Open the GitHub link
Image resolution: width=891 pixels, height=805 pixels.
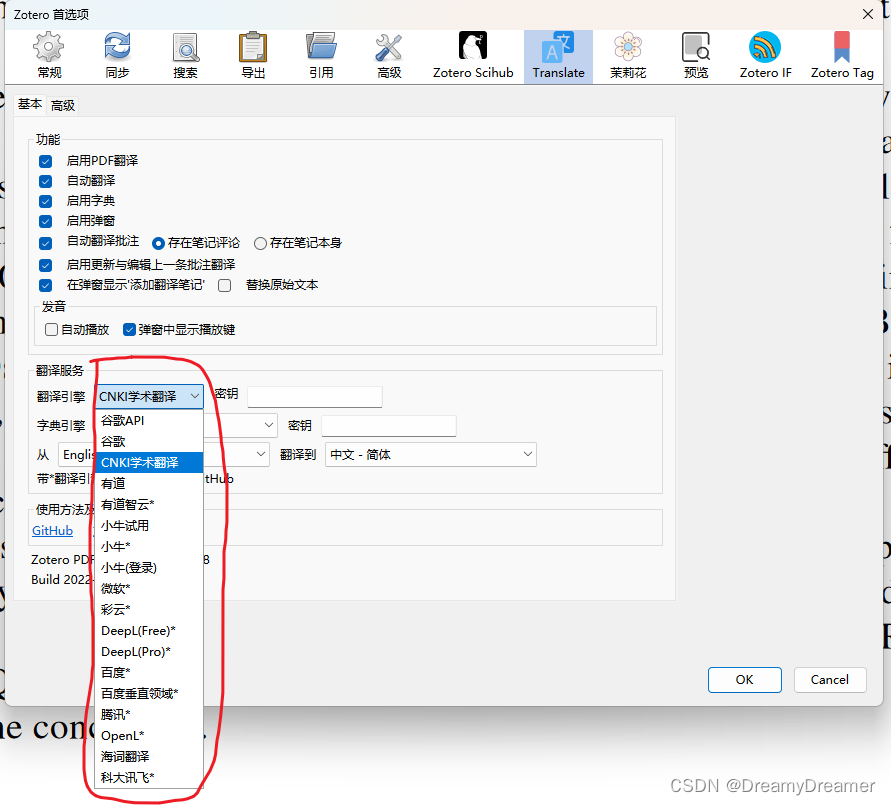point(52,531)
